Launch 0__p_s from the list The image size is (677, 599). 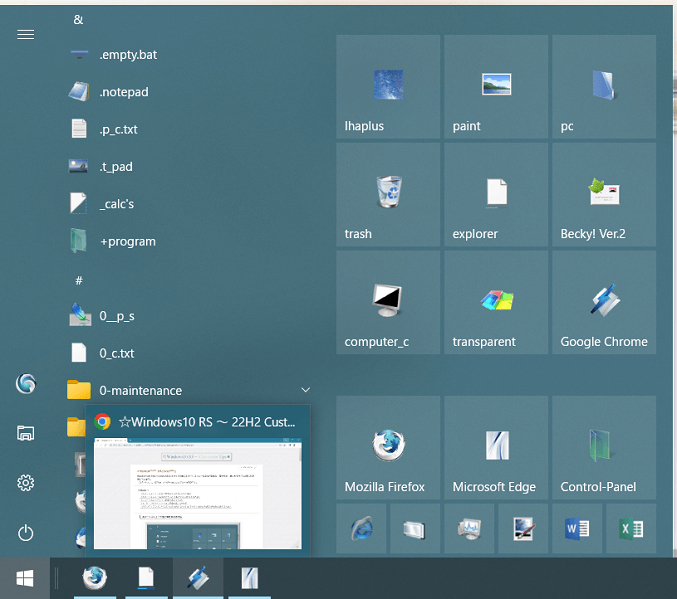[190, 316]
